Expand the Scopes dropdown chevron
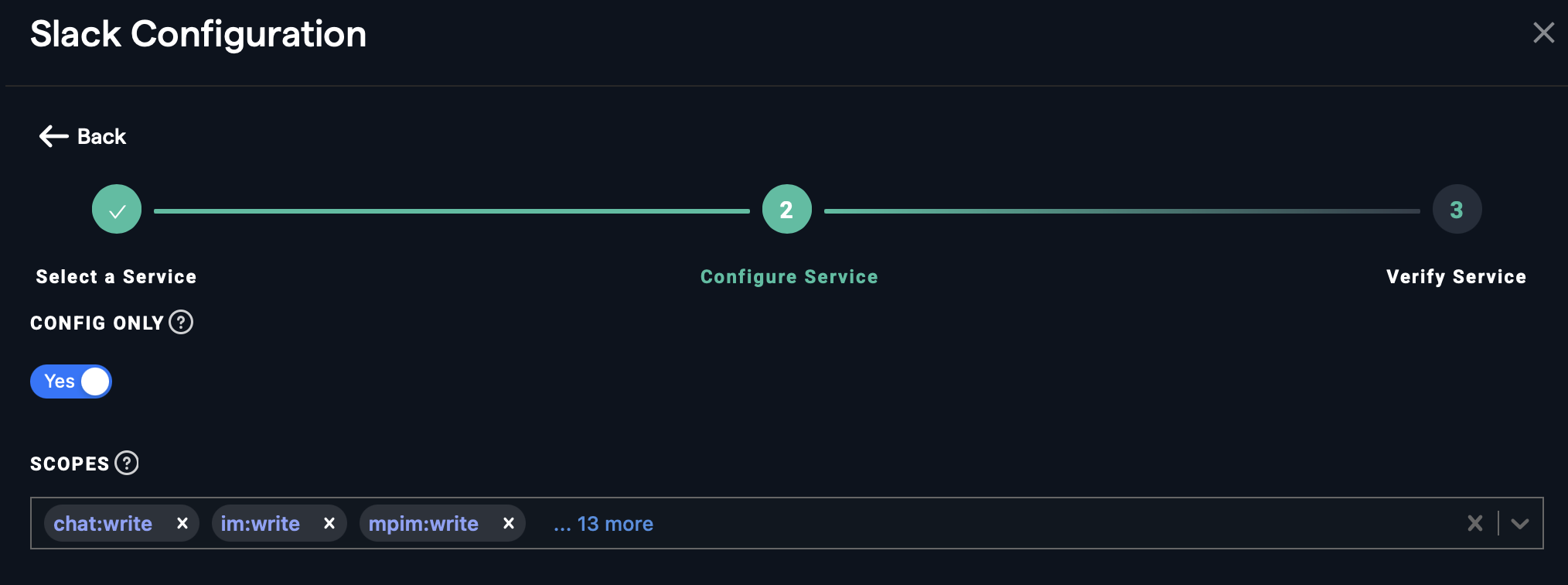 (x=1519, y=523)
